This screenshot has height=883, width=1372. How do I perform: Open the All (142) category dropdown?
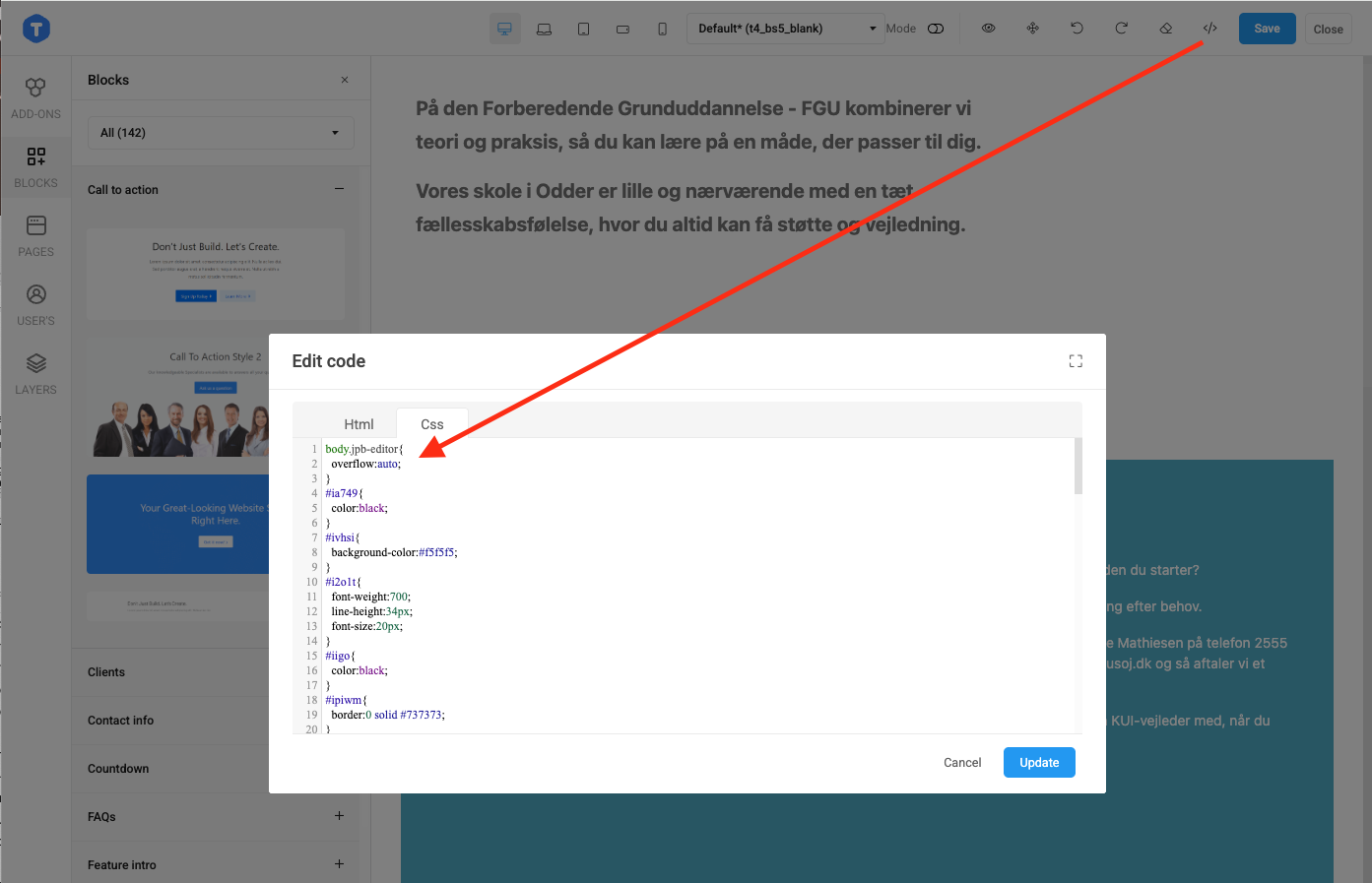(221, 133)
